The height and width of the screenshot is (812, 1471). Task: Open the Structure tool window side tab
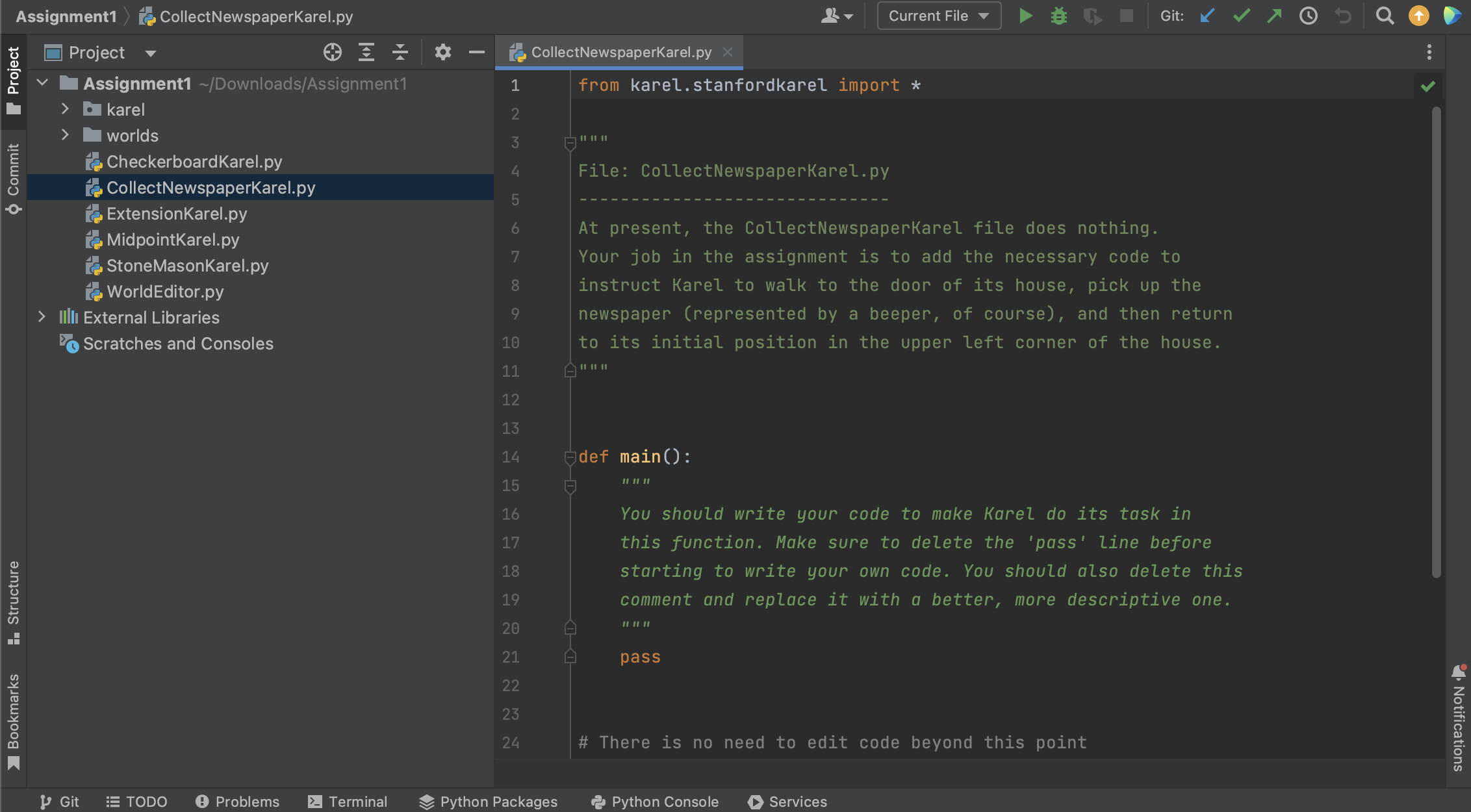[x=14, y=602]
